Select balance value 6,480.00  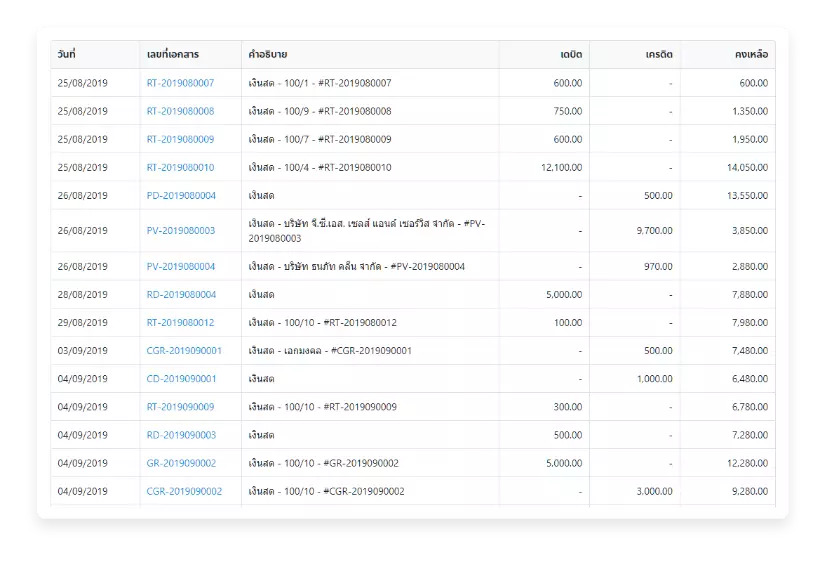click(x=750, y=379)
